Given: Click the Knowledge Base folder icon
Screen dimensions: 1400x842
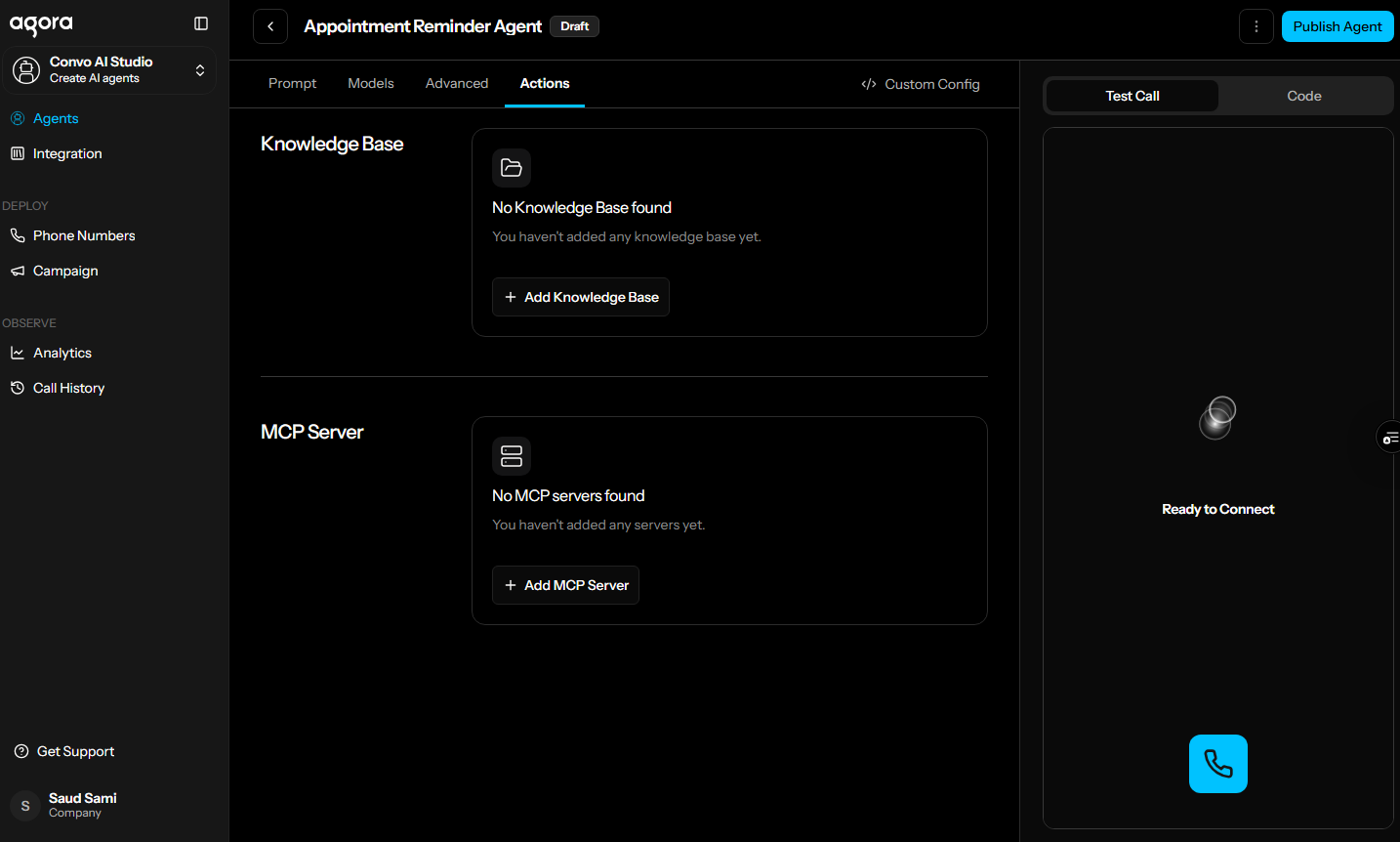Looking at the screenshot, I should [x=512, y=168].
